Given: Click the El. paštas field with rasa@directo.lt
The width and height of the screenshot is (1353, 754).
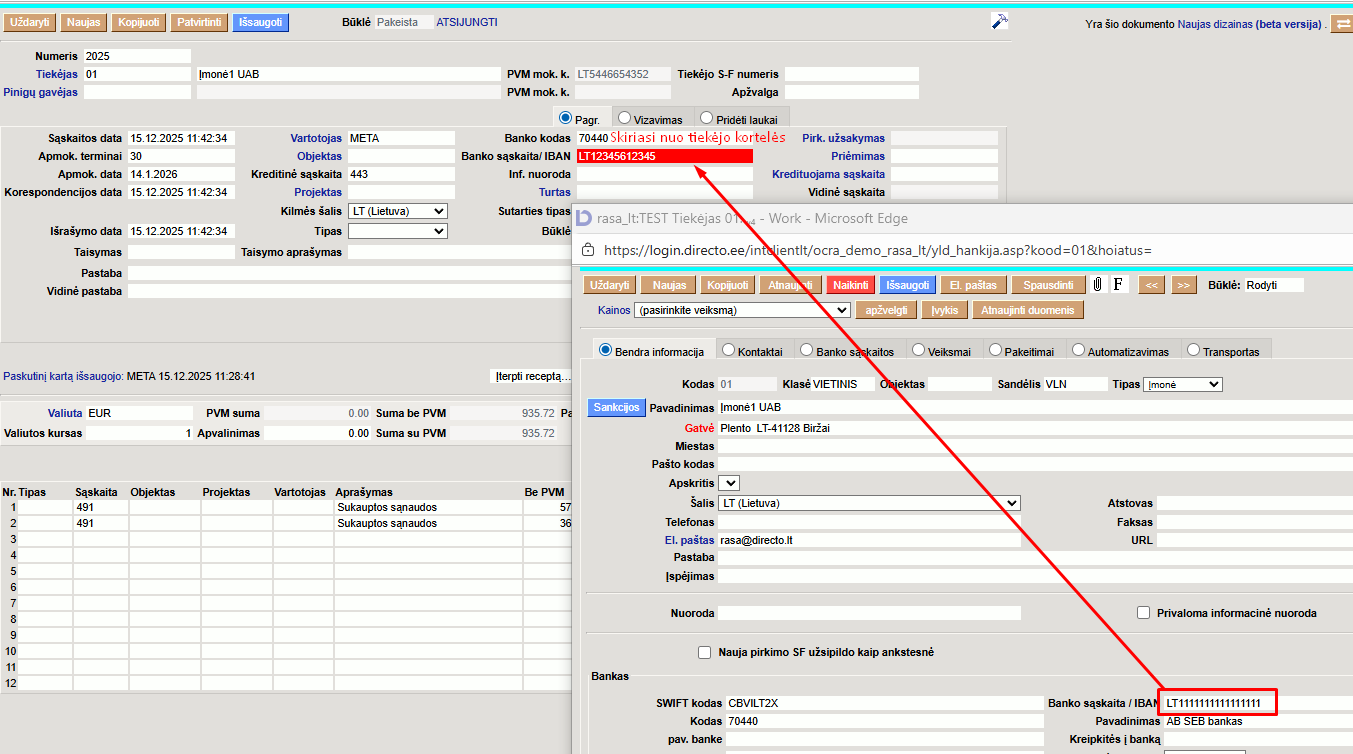Looking at the screenshot, I should click(x=869, y=540).
